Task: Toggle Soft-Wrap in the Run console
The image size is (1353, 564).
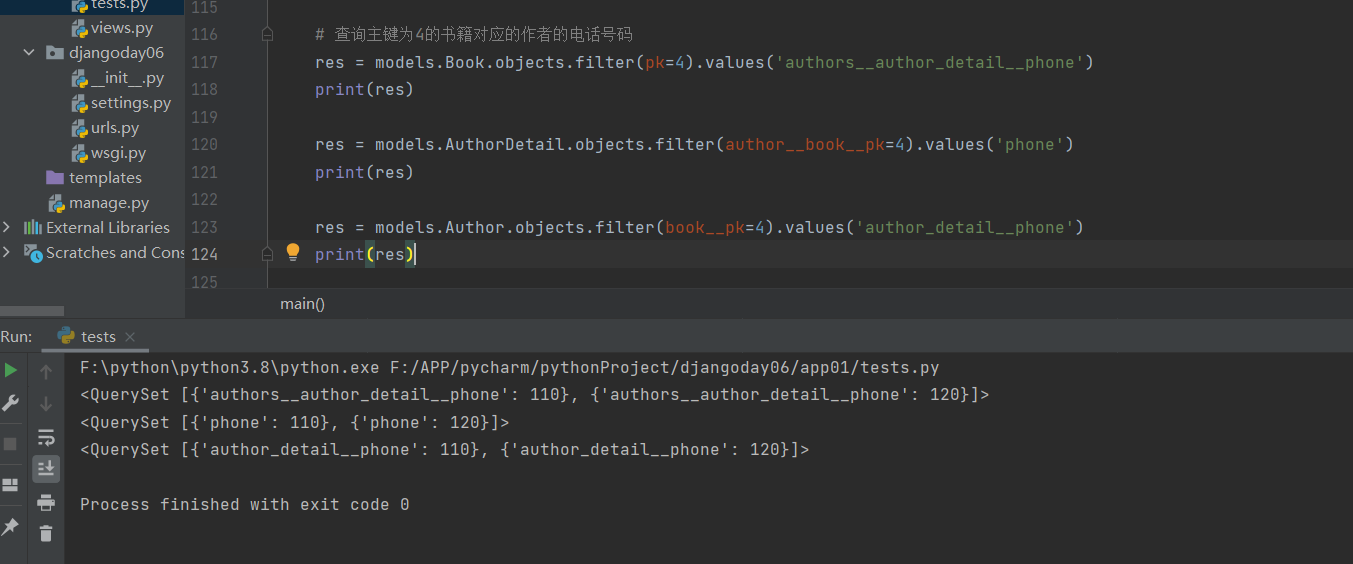Action: 46,437
